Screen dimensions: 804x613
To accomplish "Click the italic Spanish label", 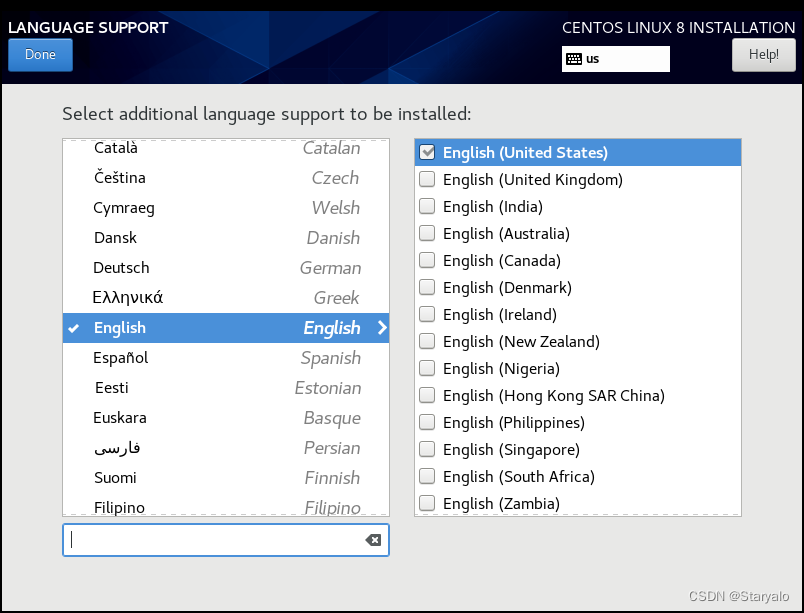I will [331, 358].
